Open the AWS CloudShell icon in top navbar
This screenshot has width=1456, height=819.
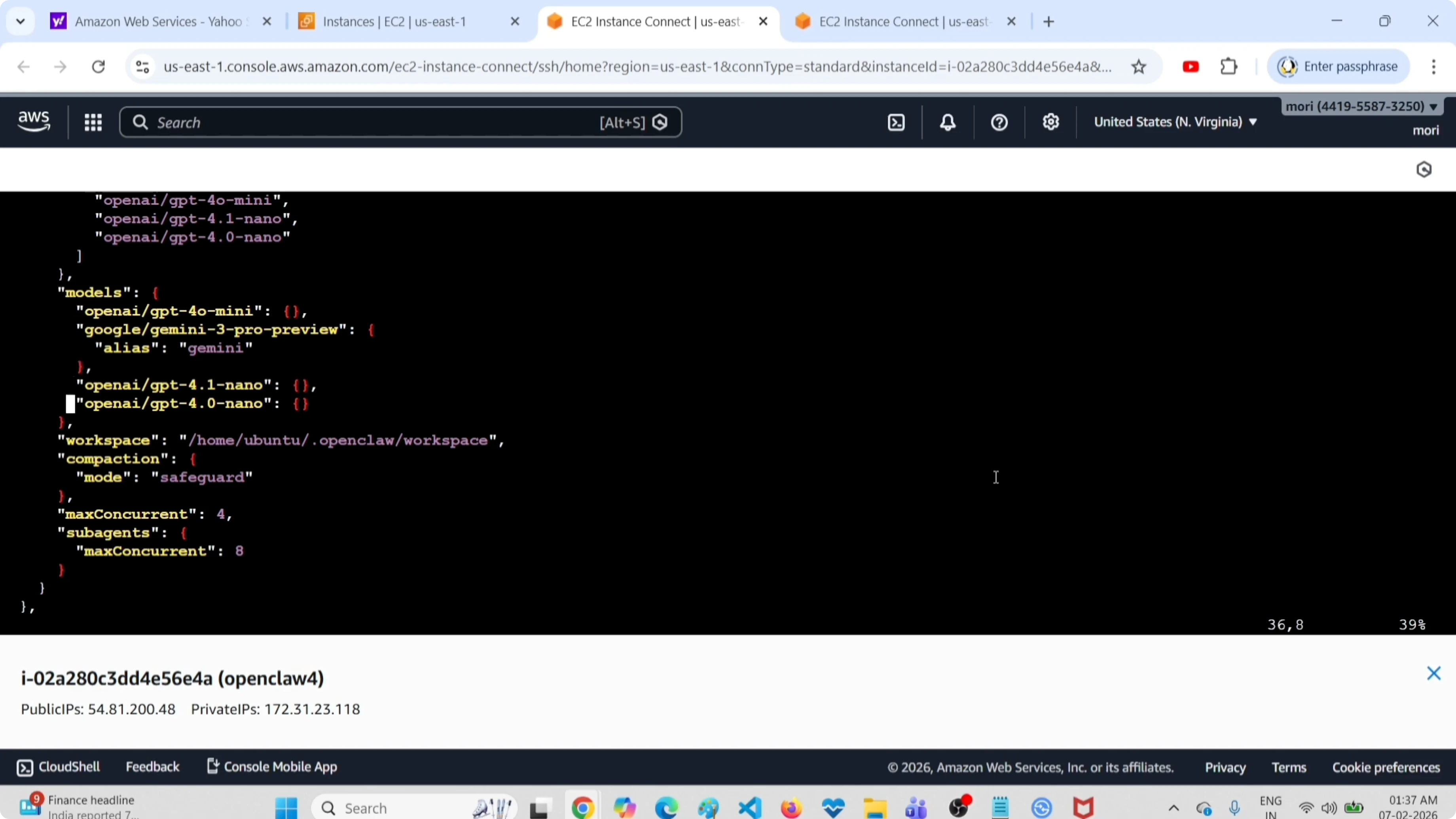point(897,123)
